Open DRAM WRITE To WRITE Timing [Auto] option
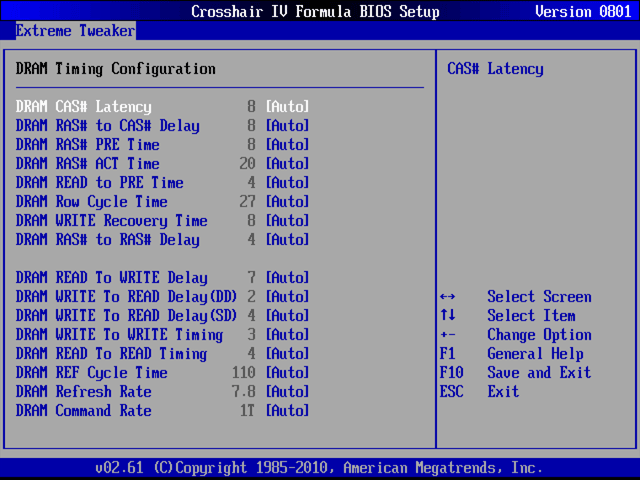 [x=287, y=334]
